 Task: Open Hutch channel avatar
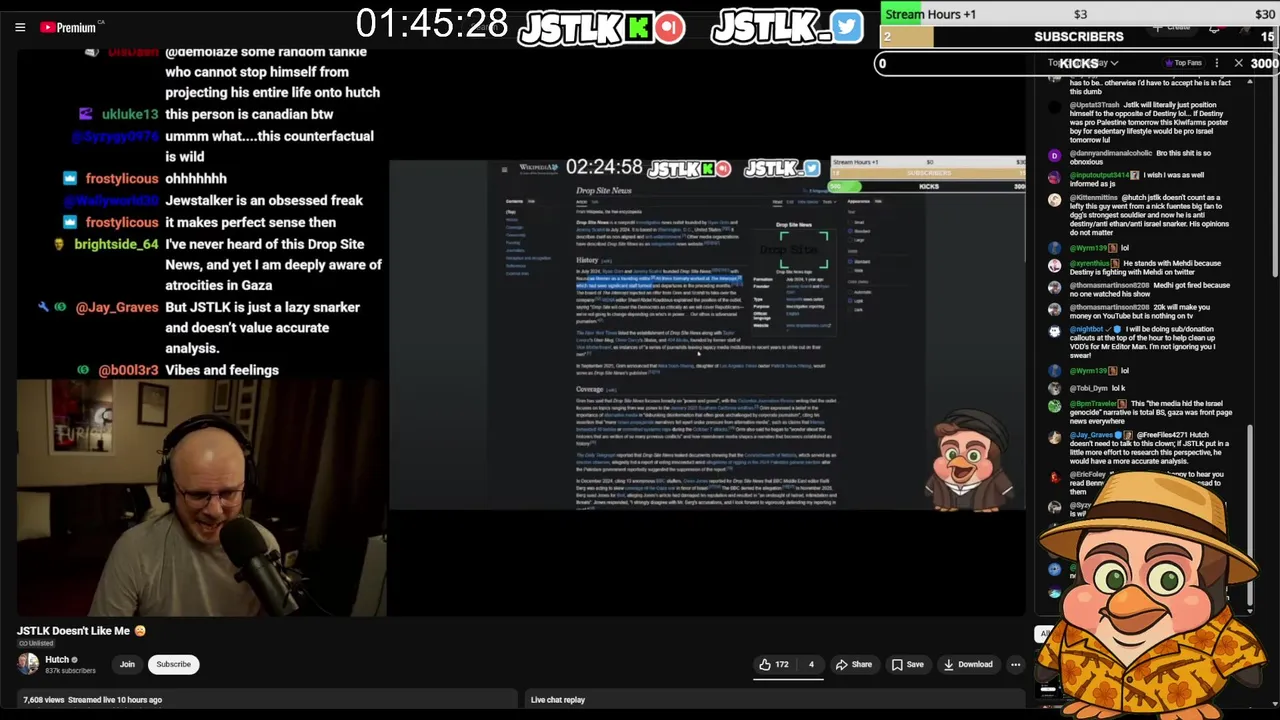click(x=28, y=664)
